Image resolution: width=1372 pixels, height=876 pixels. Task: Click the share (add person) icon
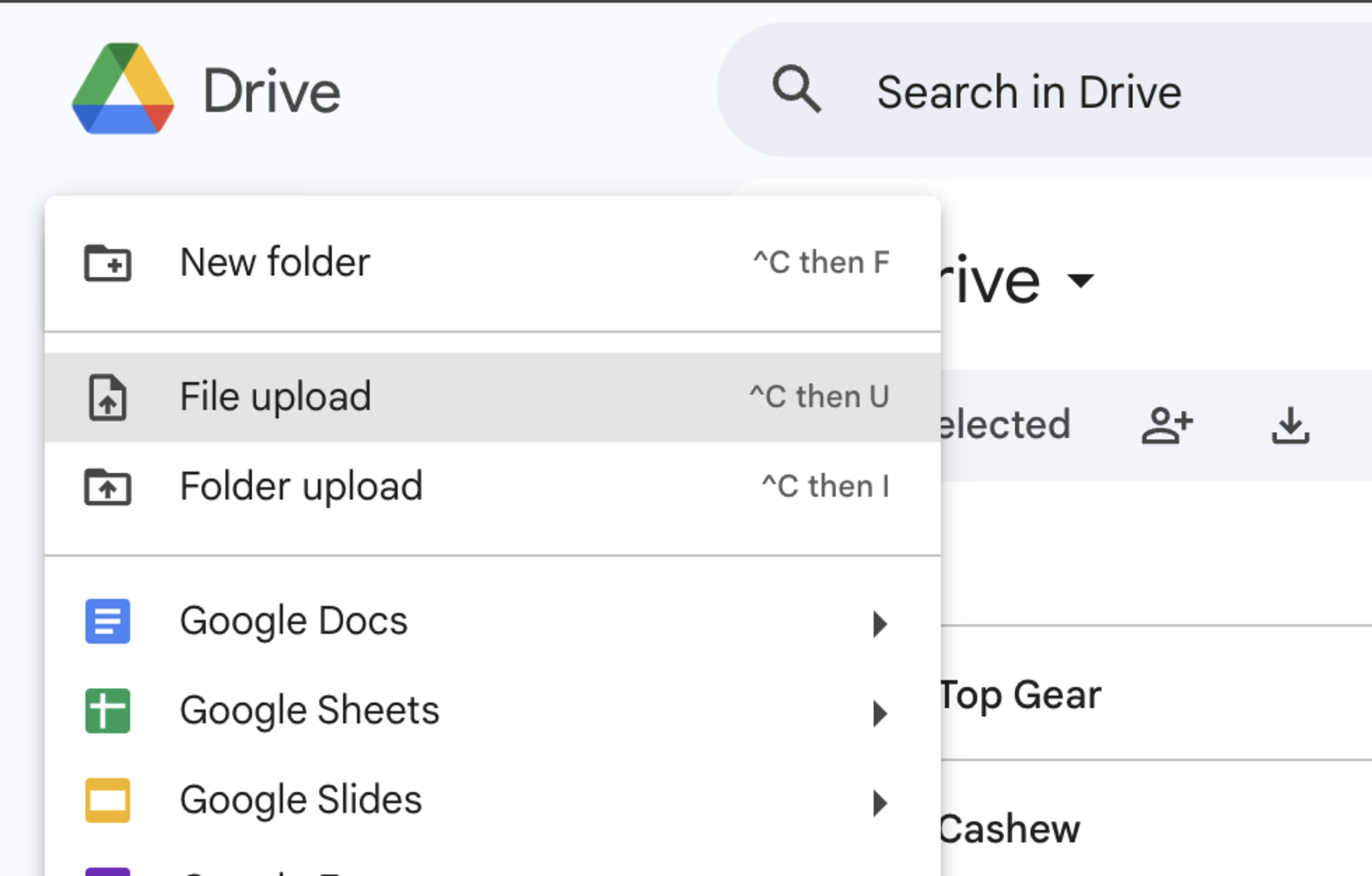click(x=1166, y=425)
